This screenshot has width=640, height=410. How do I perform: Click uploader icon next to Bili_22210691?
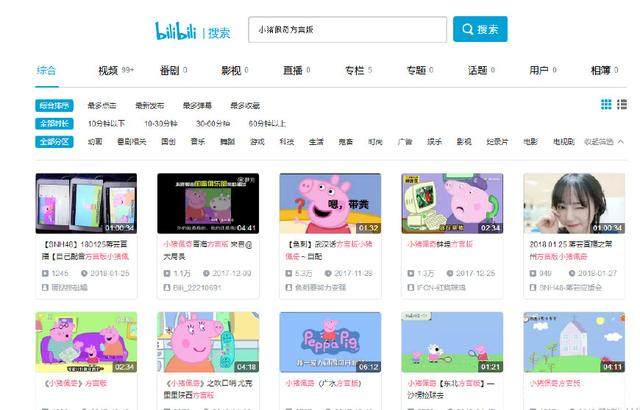tap(163, 287)
